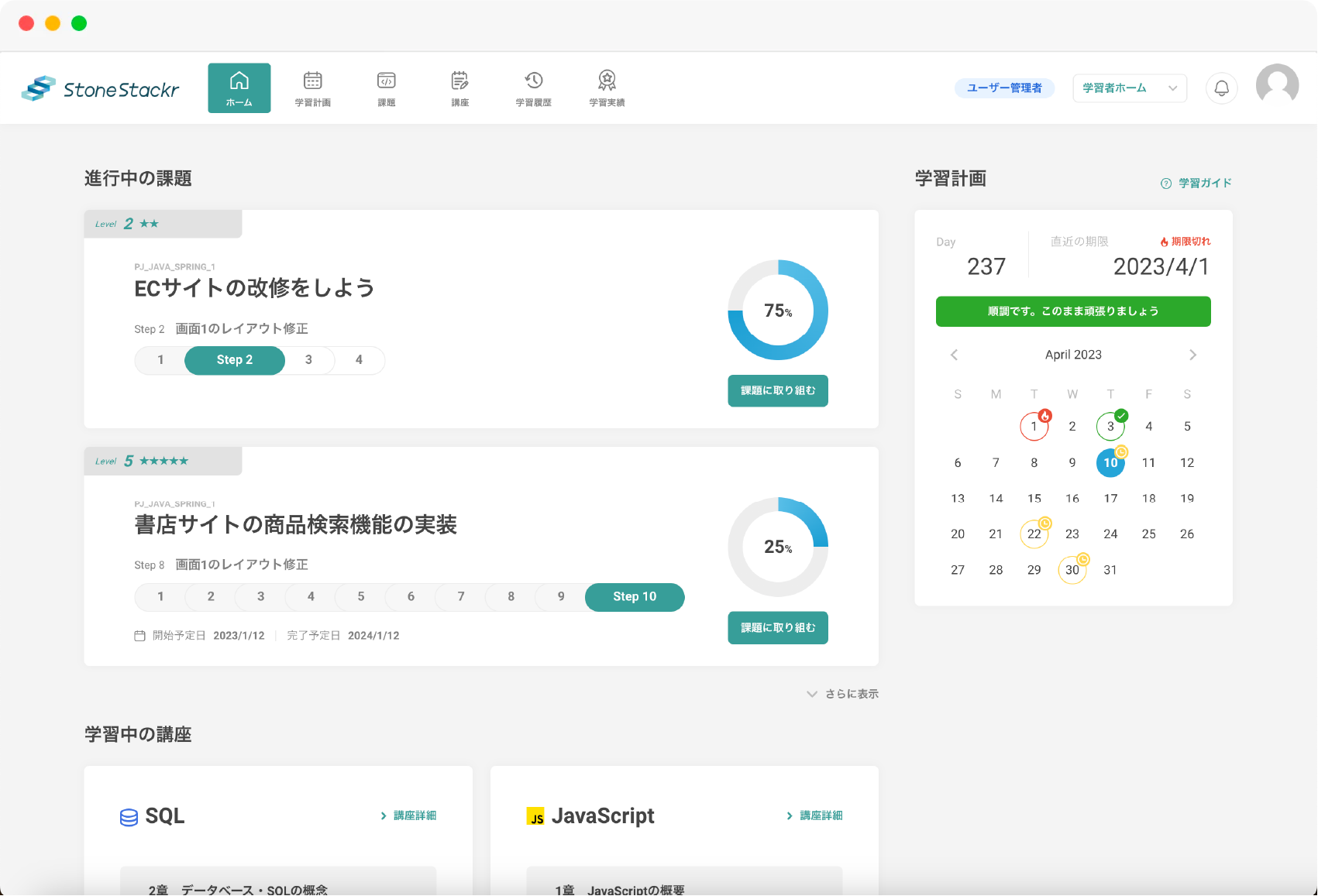Image resolution: width=1318 pixels, height=896 pixels.
Task: Go to the 課題 code tab
Action: click(387, 88)
